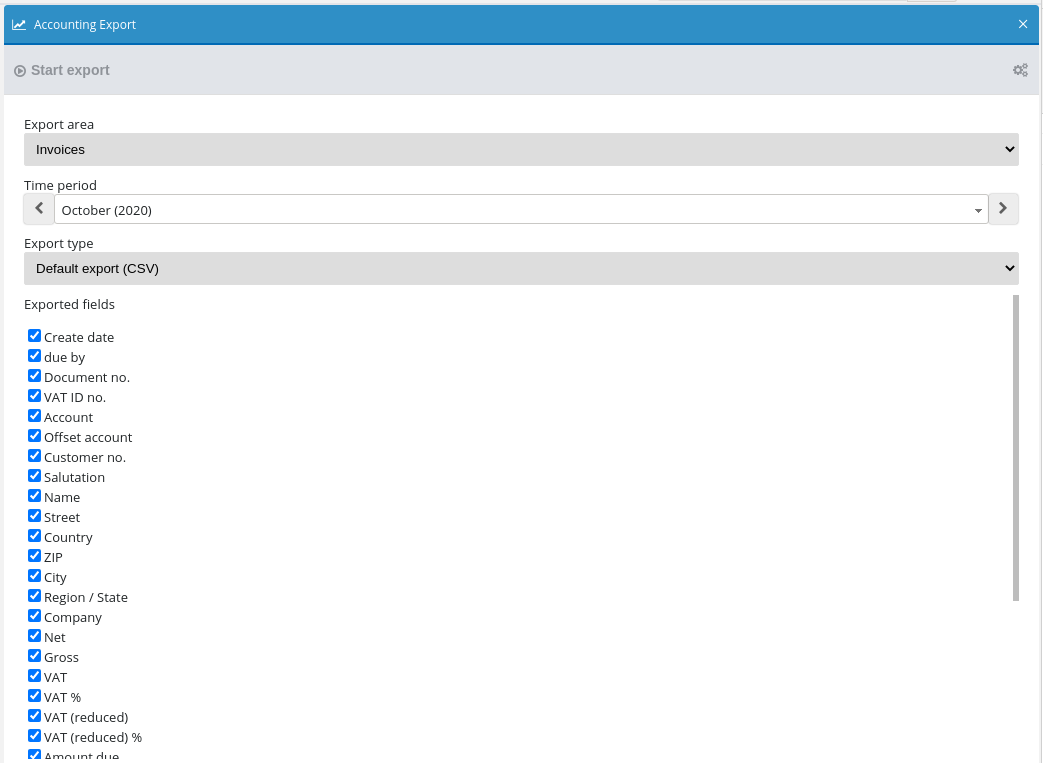Click the Start export button
This screenshot has height=763, width=1043.
[x=62, y=71]
